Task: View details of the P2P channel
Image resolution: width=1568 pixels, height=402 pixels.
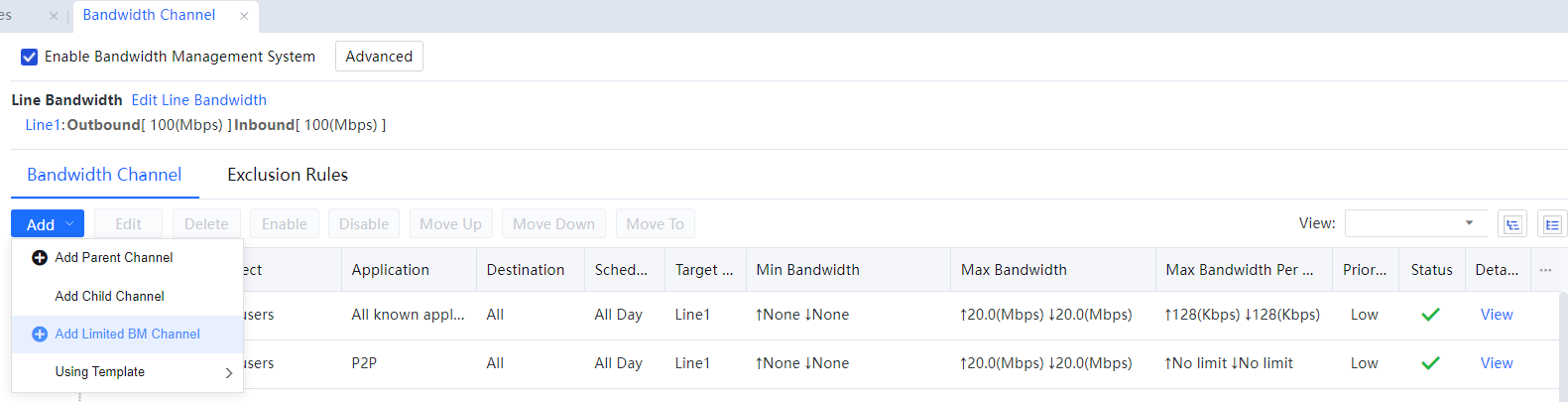Action: [x=1496, y=363]
